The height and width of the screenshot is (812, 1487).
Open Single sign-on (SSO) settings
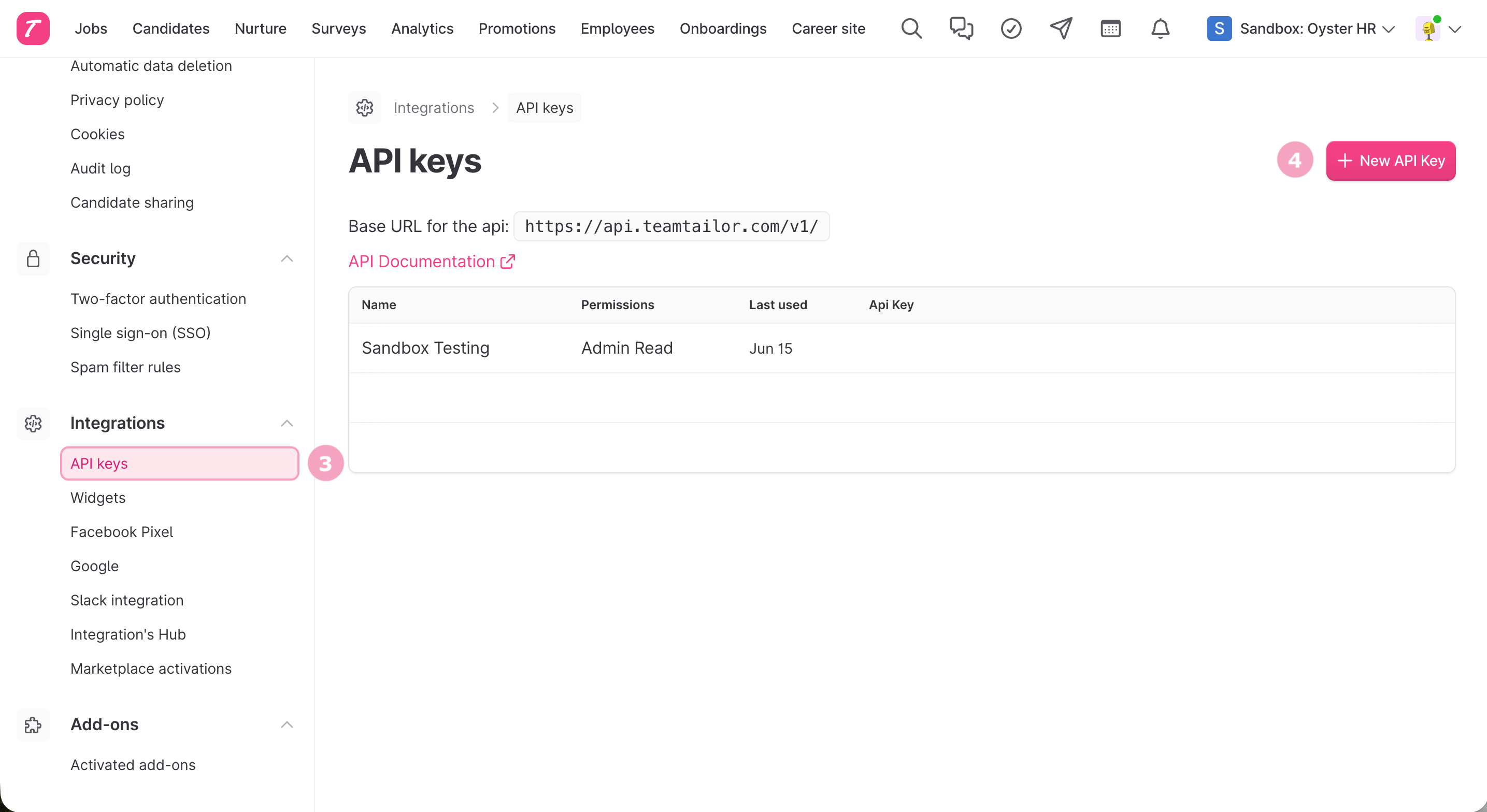click(140, 333)
